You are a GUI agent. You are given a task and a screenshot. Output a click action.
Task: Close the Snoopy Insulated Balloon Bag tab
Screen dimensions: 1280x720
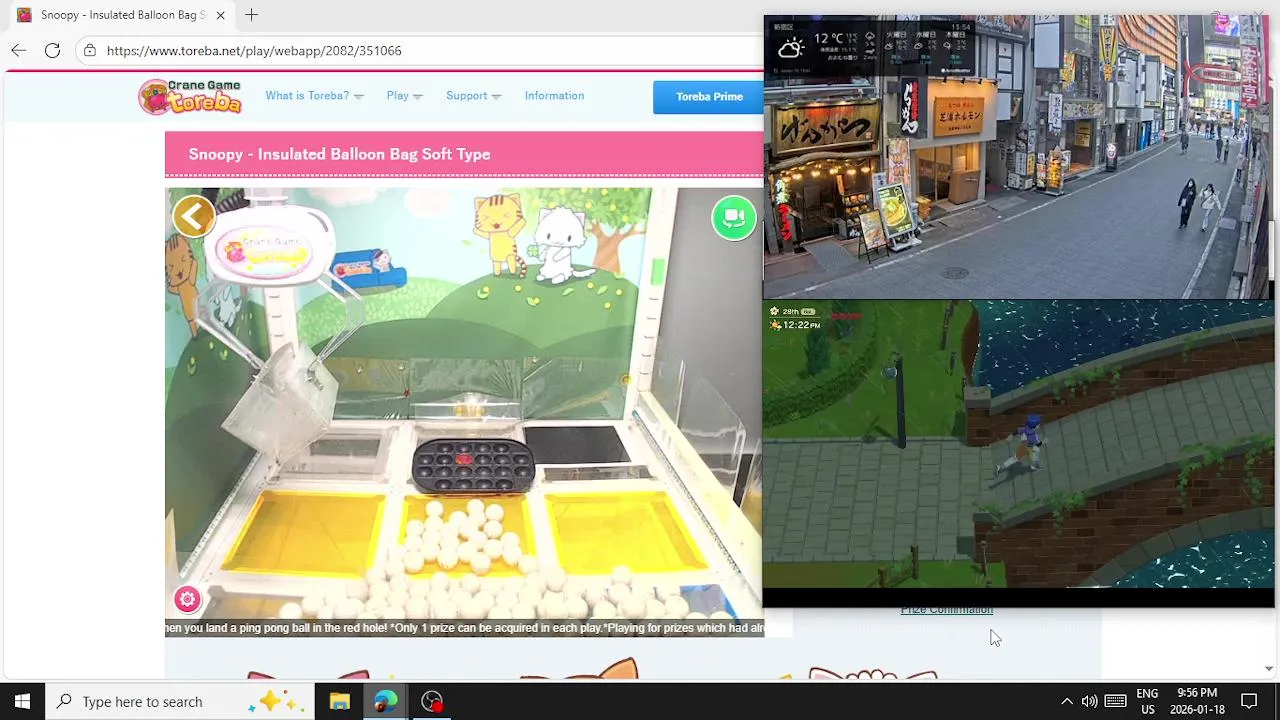point(220,15)
